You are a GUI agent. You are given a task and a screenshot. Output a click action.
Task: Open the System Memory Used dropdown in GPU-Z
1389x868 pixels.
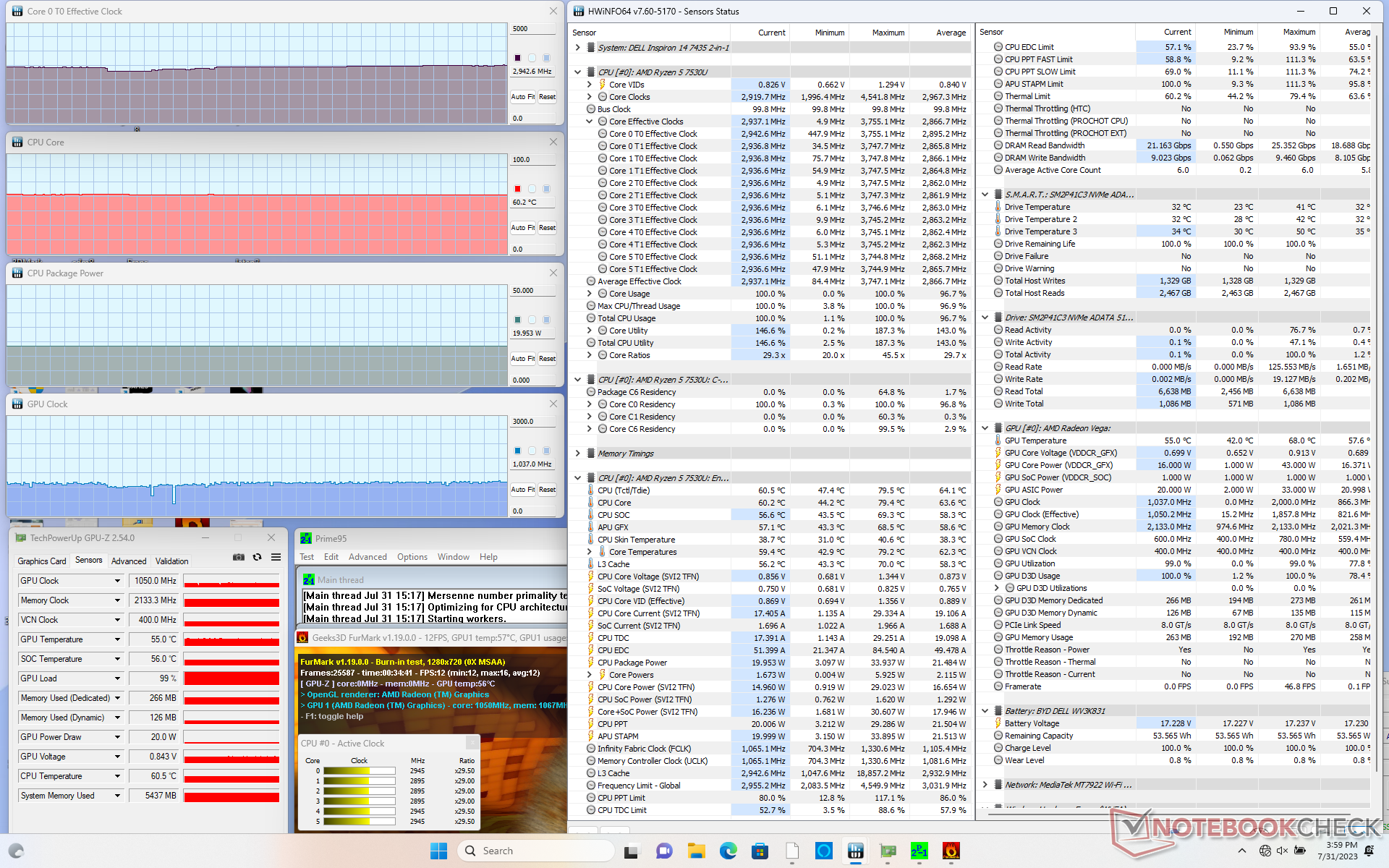(117, 796)
